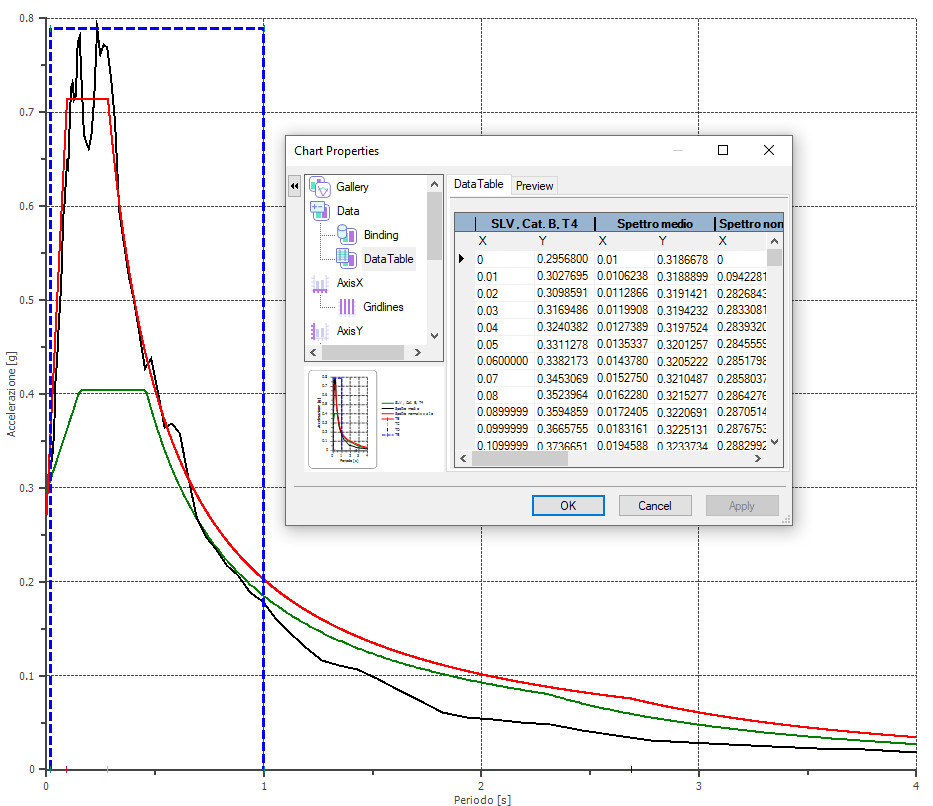Select the cell containing 0.2956800

pos(562,259)
